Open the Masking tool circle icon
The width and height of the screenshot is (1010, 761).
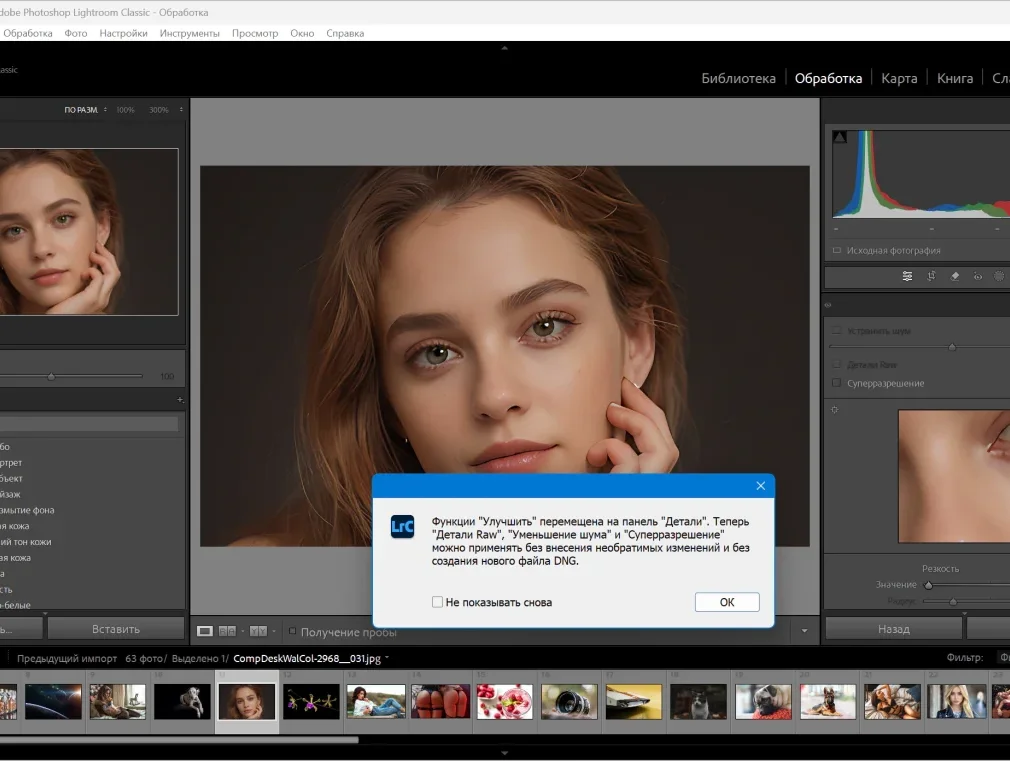999,277
